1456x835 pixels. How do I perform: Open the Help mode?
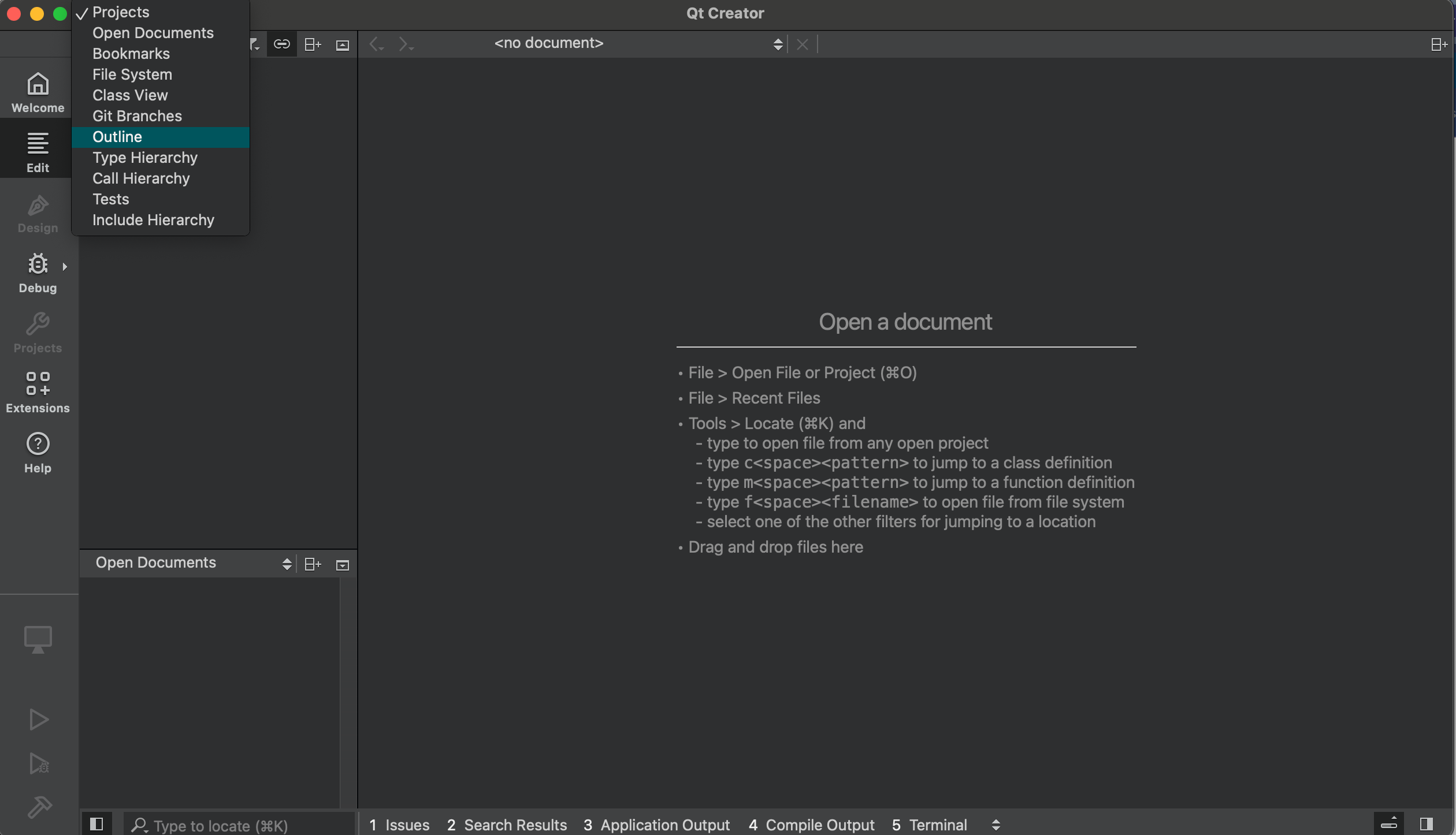click(38, 452)
